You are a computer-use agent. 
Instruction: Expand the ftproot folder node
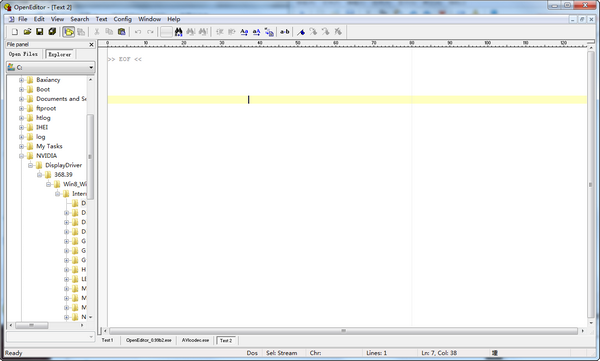(21, 108)
